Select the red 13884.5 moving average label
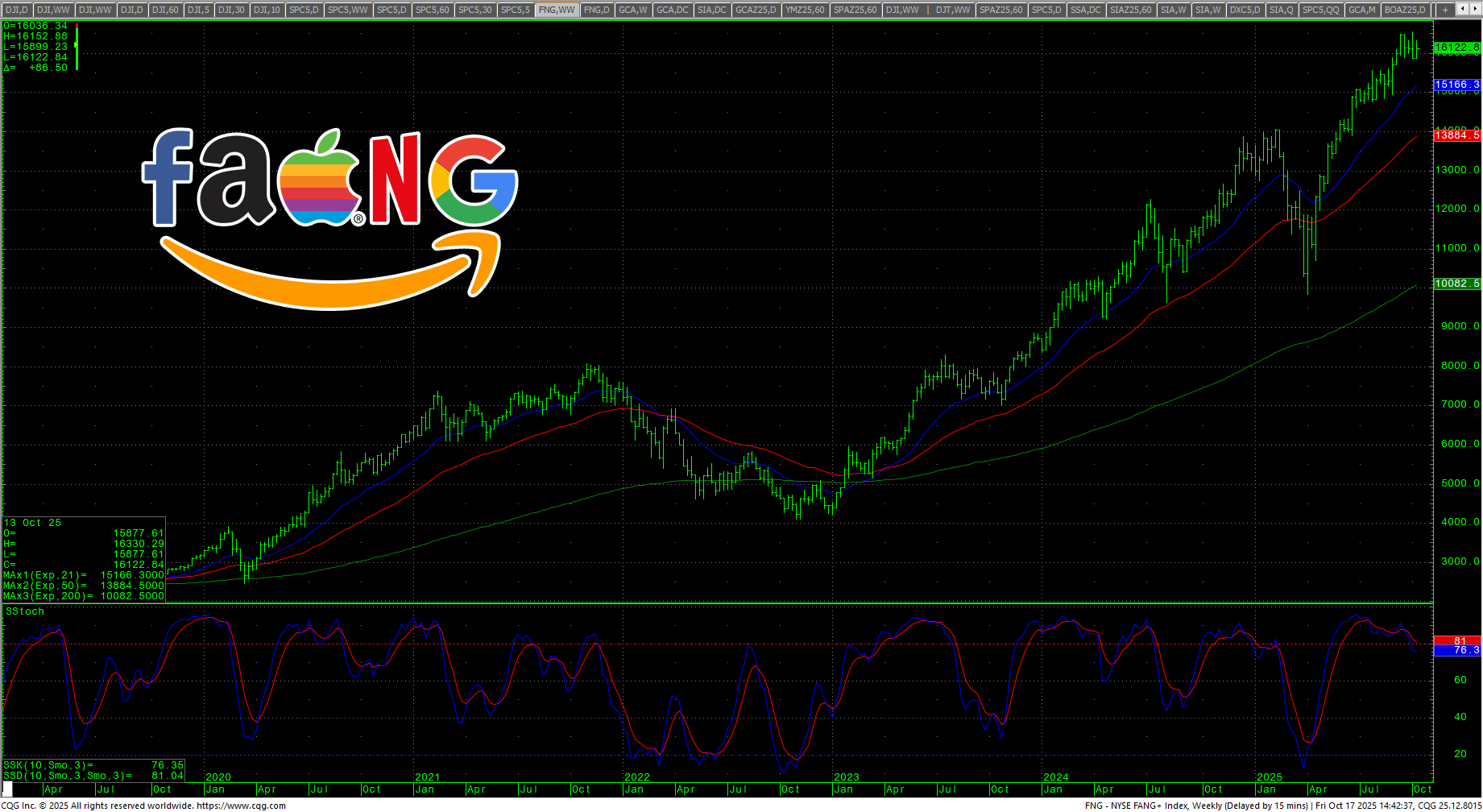1483x812 pixels. pyautogui.click(x=1456, y=135)
